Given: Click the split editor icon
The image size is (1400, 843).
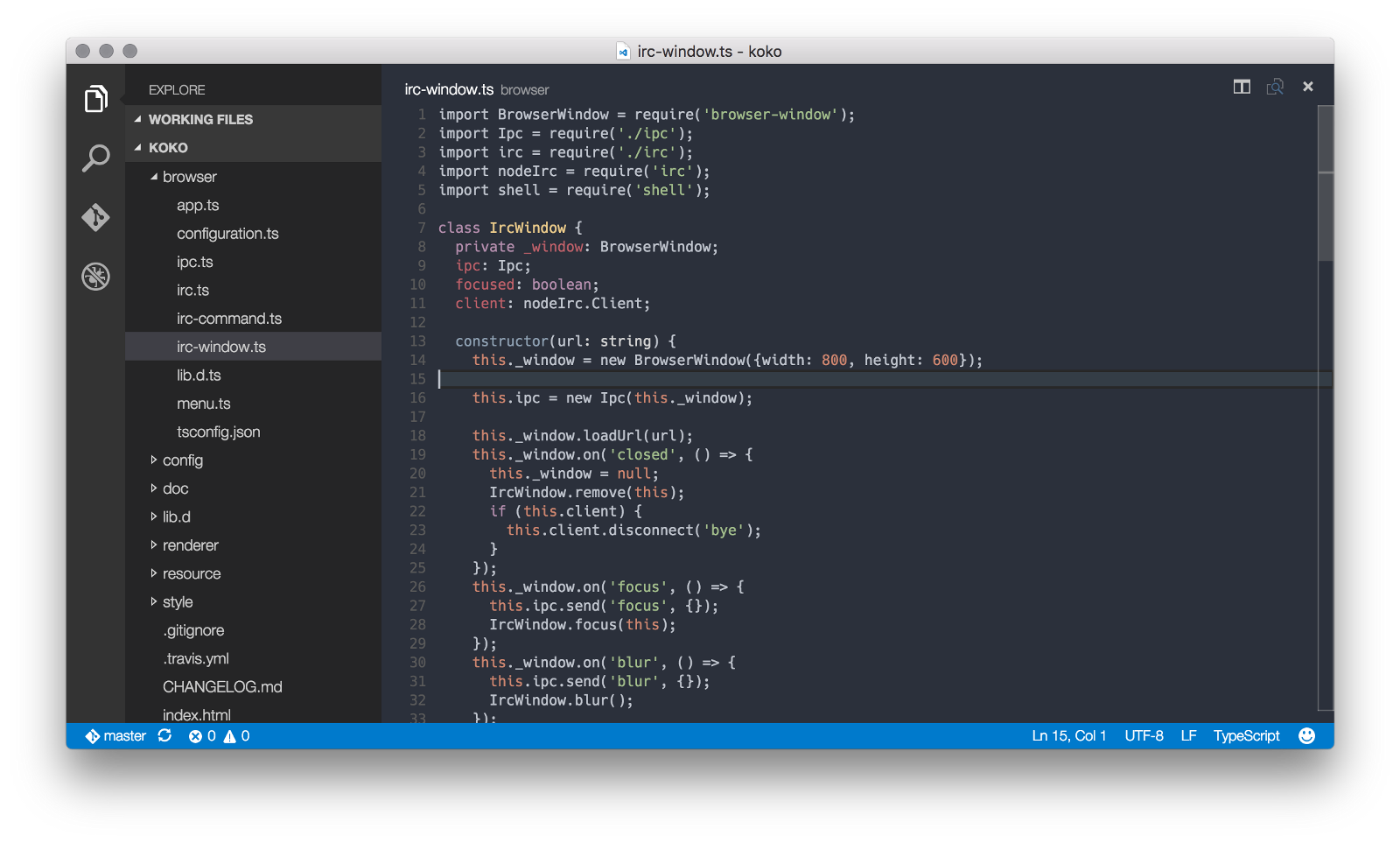Looking at the screenshot, I should [1241, 87].
